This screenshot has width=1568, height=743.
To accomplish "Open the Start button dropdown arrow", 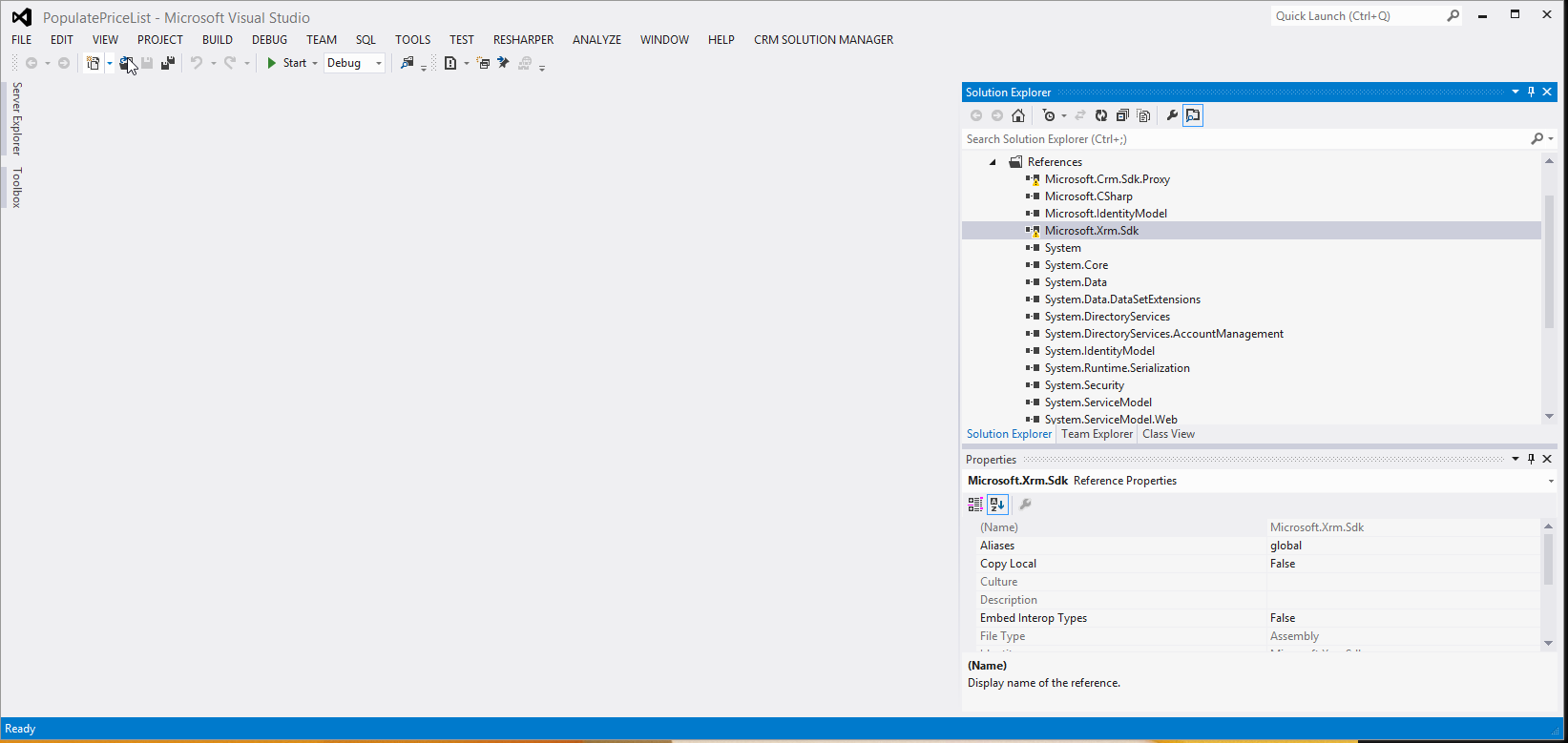I will click(x=315, y=63).
